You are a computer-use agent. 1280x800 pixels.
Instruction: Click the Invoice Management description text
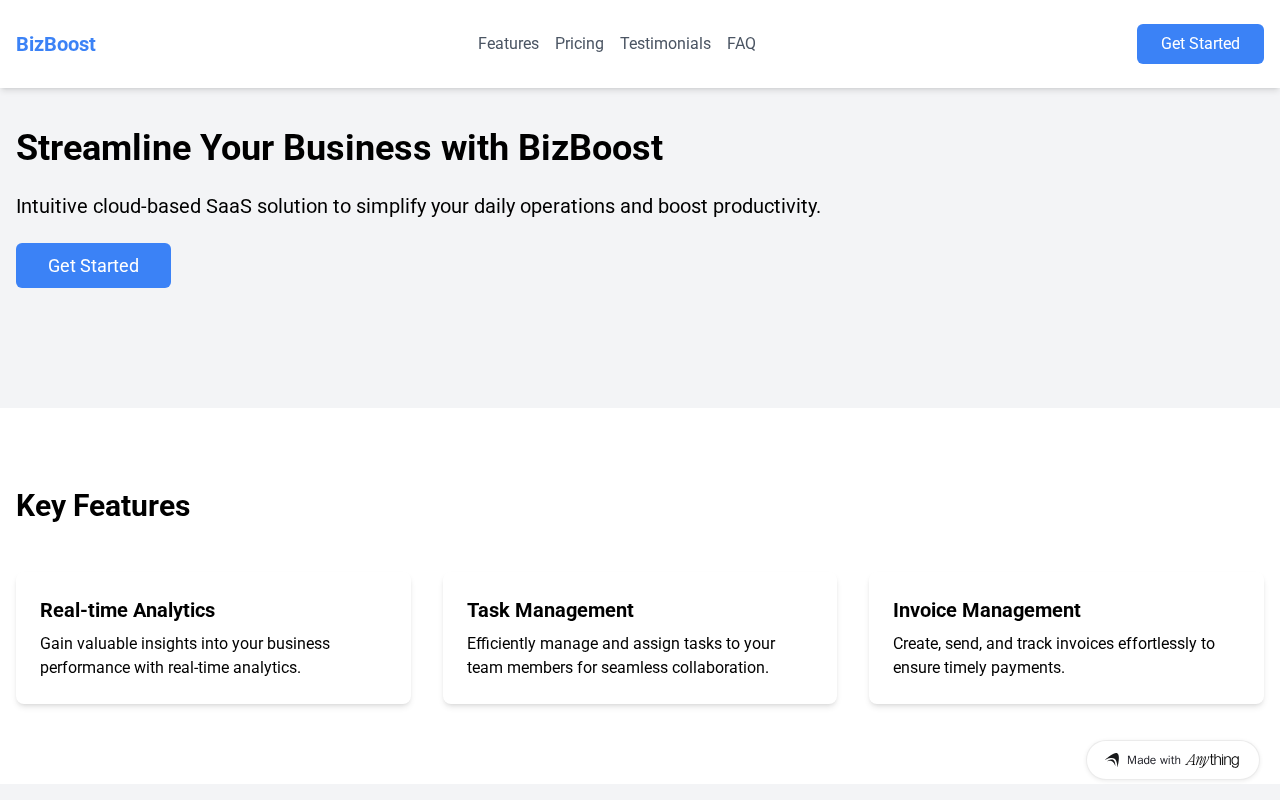point(1053,655)
